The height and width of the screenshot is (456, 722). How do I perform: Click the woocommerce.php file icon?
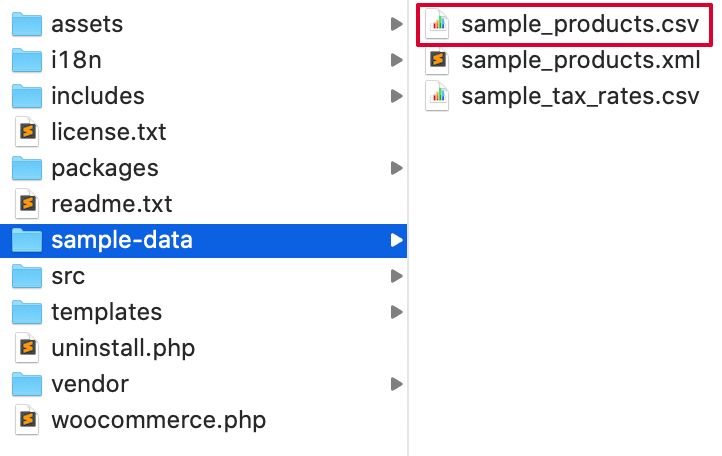coord(28,420)
